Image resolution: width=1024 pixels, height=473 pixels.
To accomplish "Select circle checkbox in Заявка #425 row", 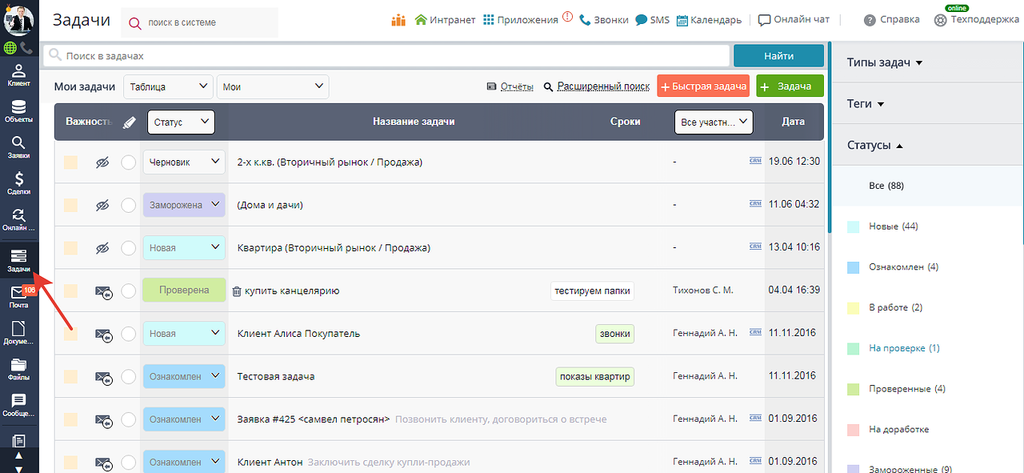I will coord(129,419).
